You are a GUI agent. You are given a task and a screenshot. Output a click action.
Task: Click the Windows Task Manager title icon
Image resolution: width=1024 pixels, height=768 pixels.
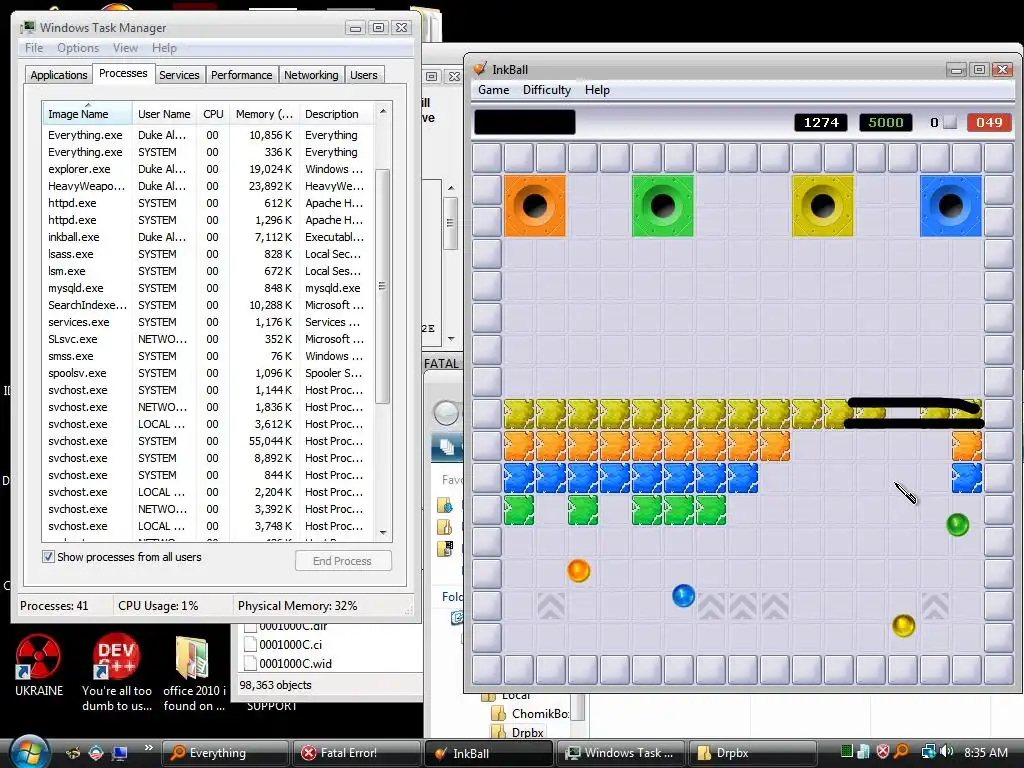(28, 27)
